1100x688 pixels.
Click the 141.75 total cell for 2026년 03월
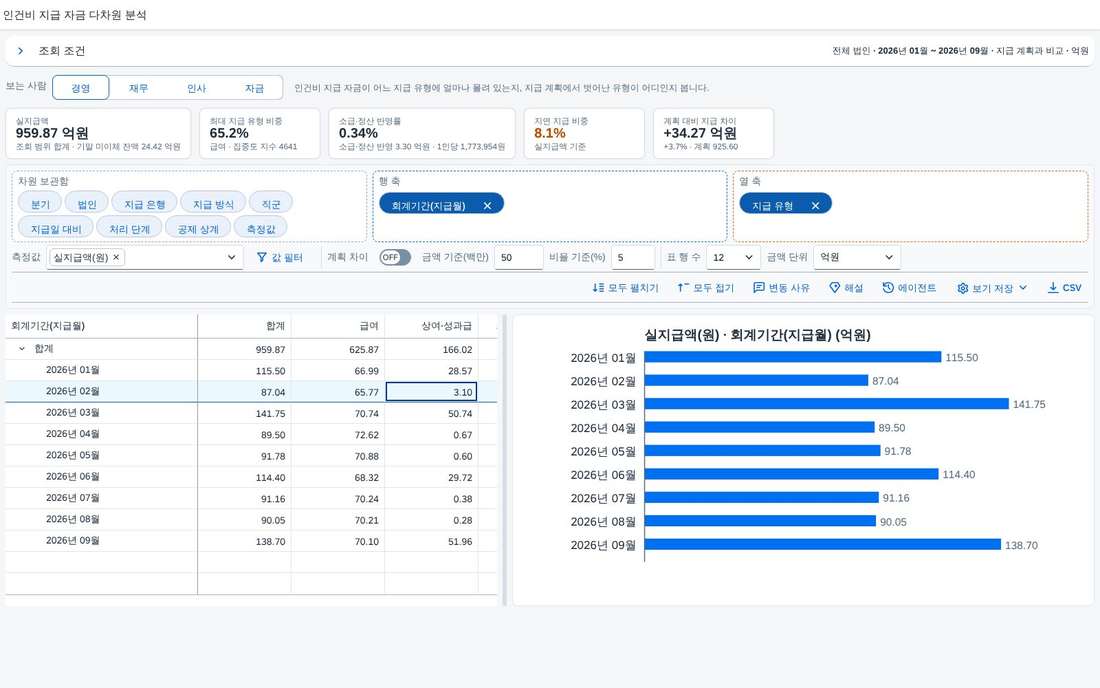pyautogui.click(x=244, y=414)
